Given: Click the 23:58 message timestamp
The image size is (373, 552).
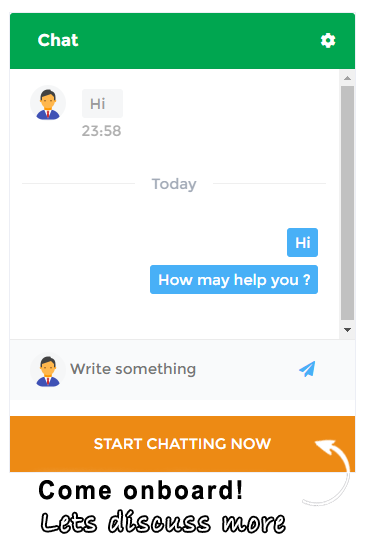Looking at the screenshot, I should (x=101, y=131).
